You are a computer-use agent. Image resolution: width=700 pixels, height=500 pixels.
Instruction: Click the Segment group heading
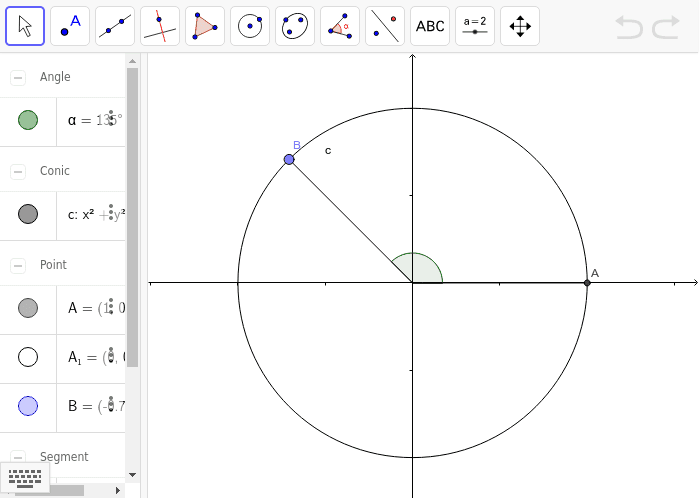coord(64,457)
